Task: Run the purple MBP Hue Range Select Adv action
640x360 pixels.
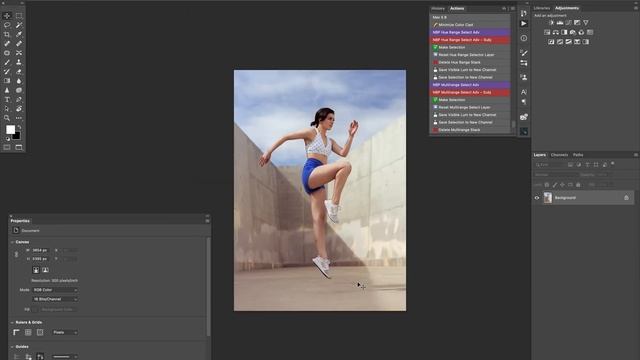Action: tap(469, 32)
